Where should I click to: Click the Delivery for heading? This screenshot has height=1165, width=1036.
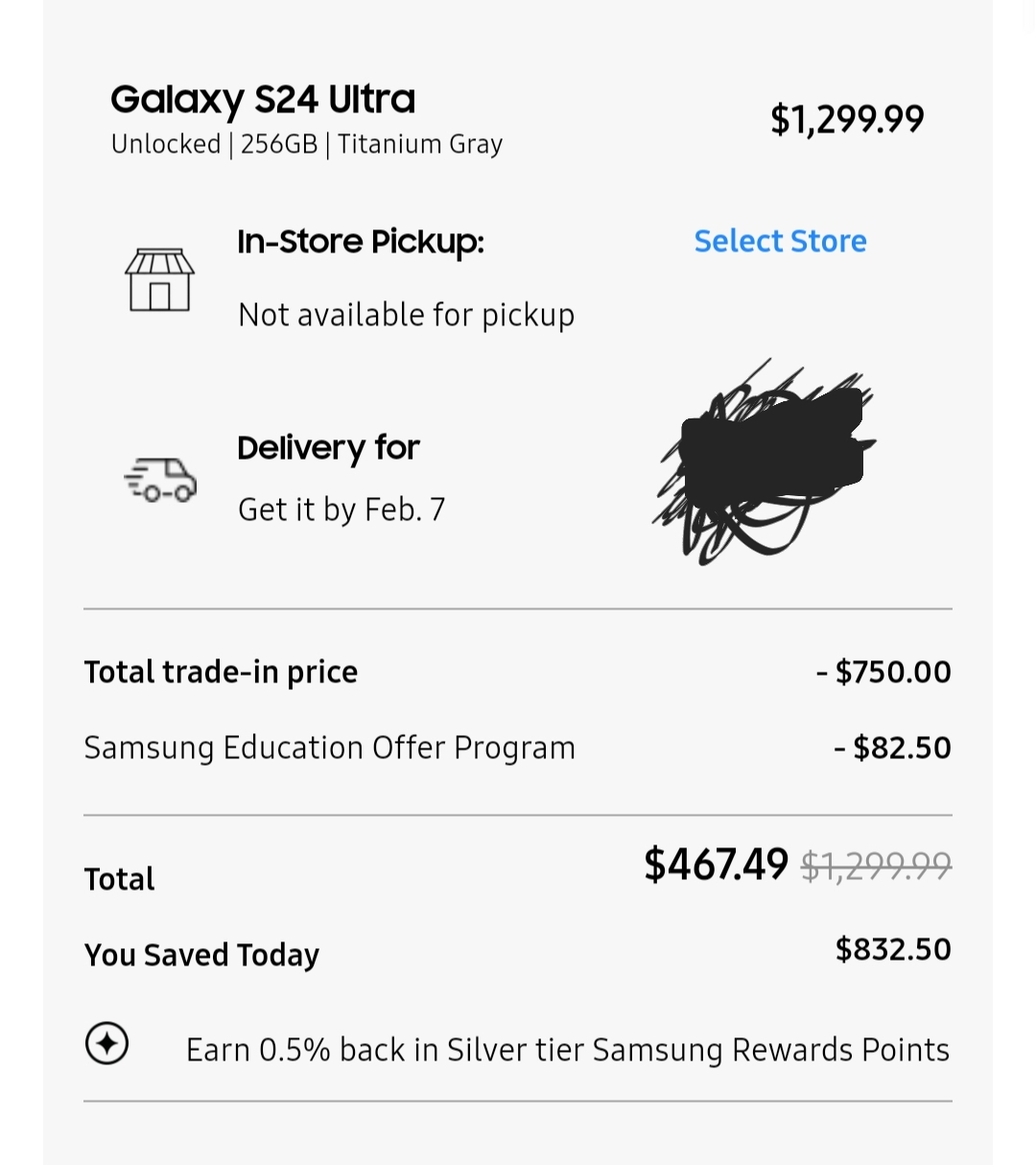(x=329, y=447)
